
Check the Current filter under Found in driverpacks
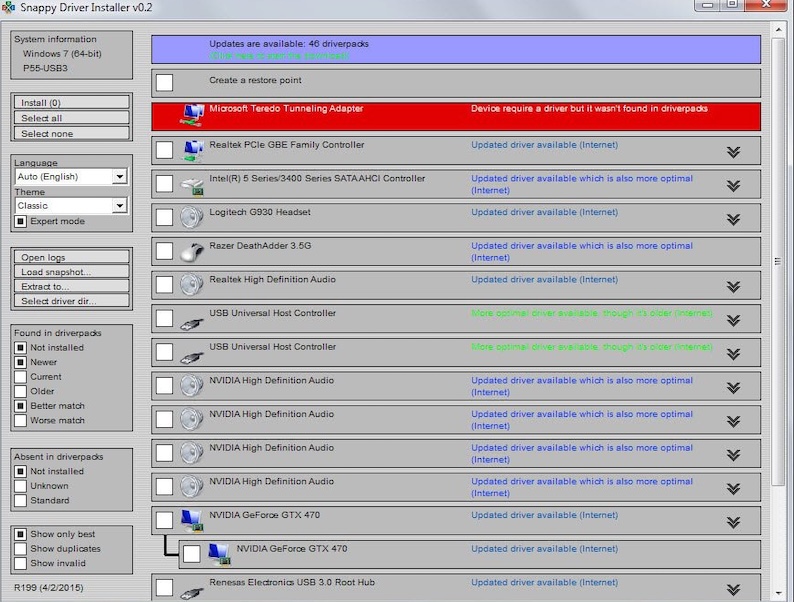[21, 377]
